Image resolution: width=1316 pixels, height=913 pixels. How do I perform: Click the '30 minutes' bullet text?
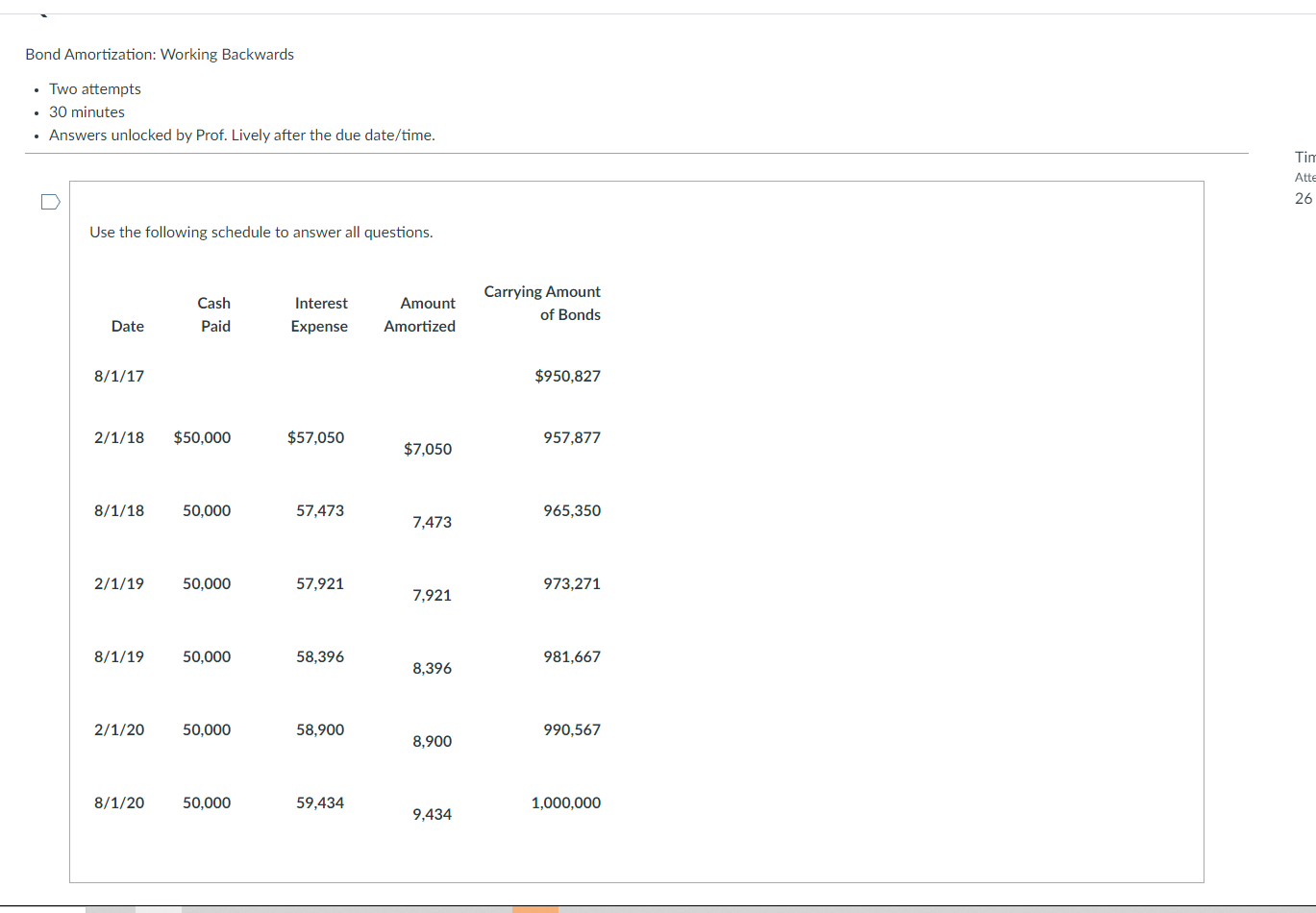(87, 112)
